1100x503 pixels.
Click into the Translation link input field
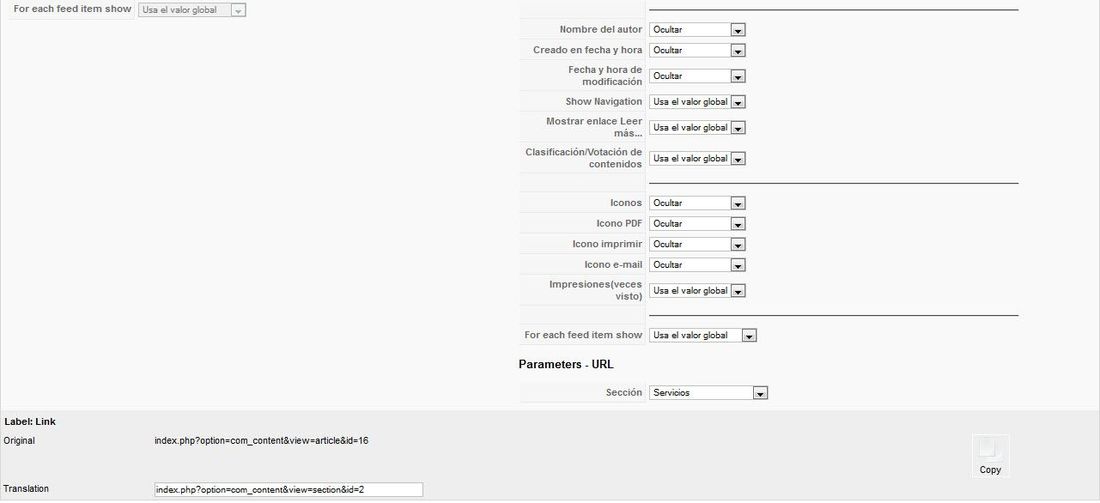point(288,490)
